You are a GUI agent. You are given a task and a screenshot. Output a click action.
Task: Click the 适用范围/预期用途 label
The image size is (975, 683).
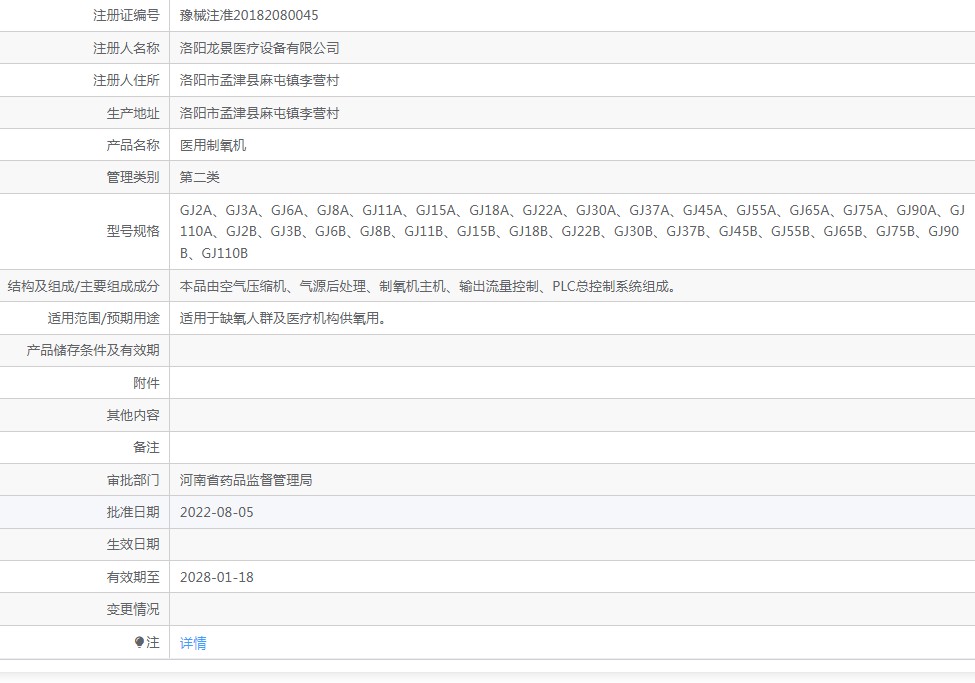104,318
